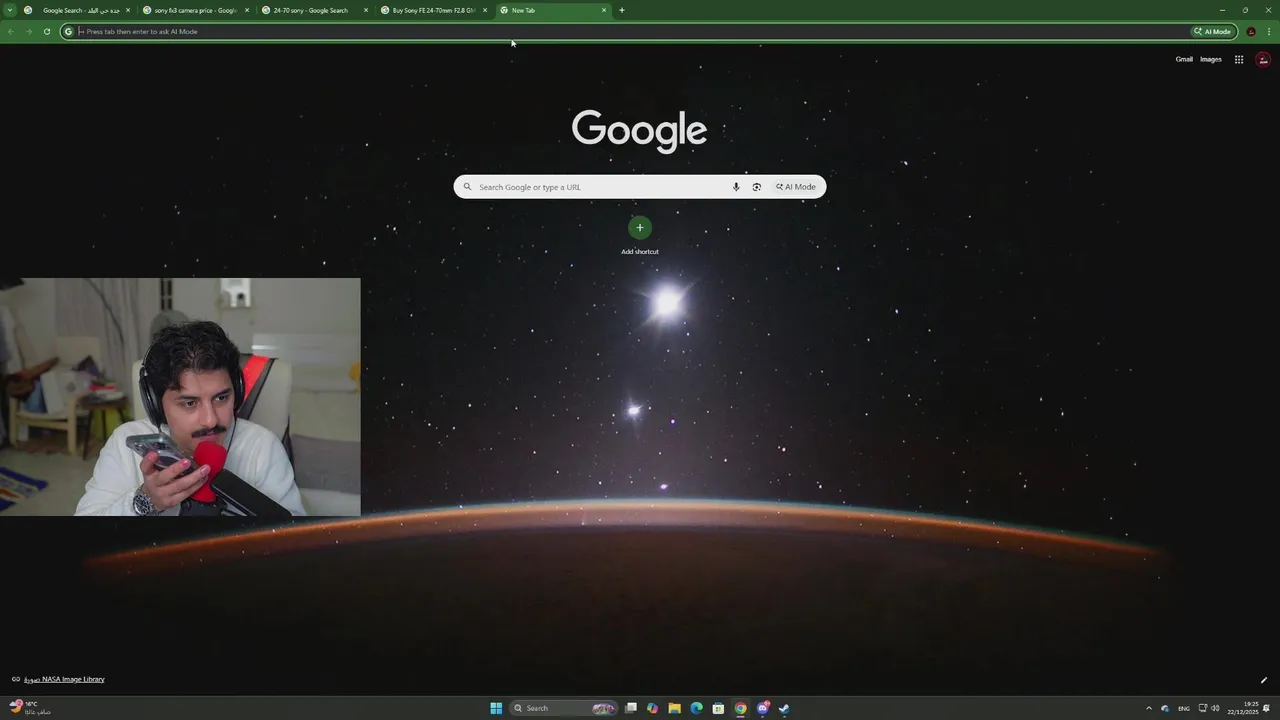The image size is (1280, 720).
Task: Open Steam from the taskbar
Action: 784,708
